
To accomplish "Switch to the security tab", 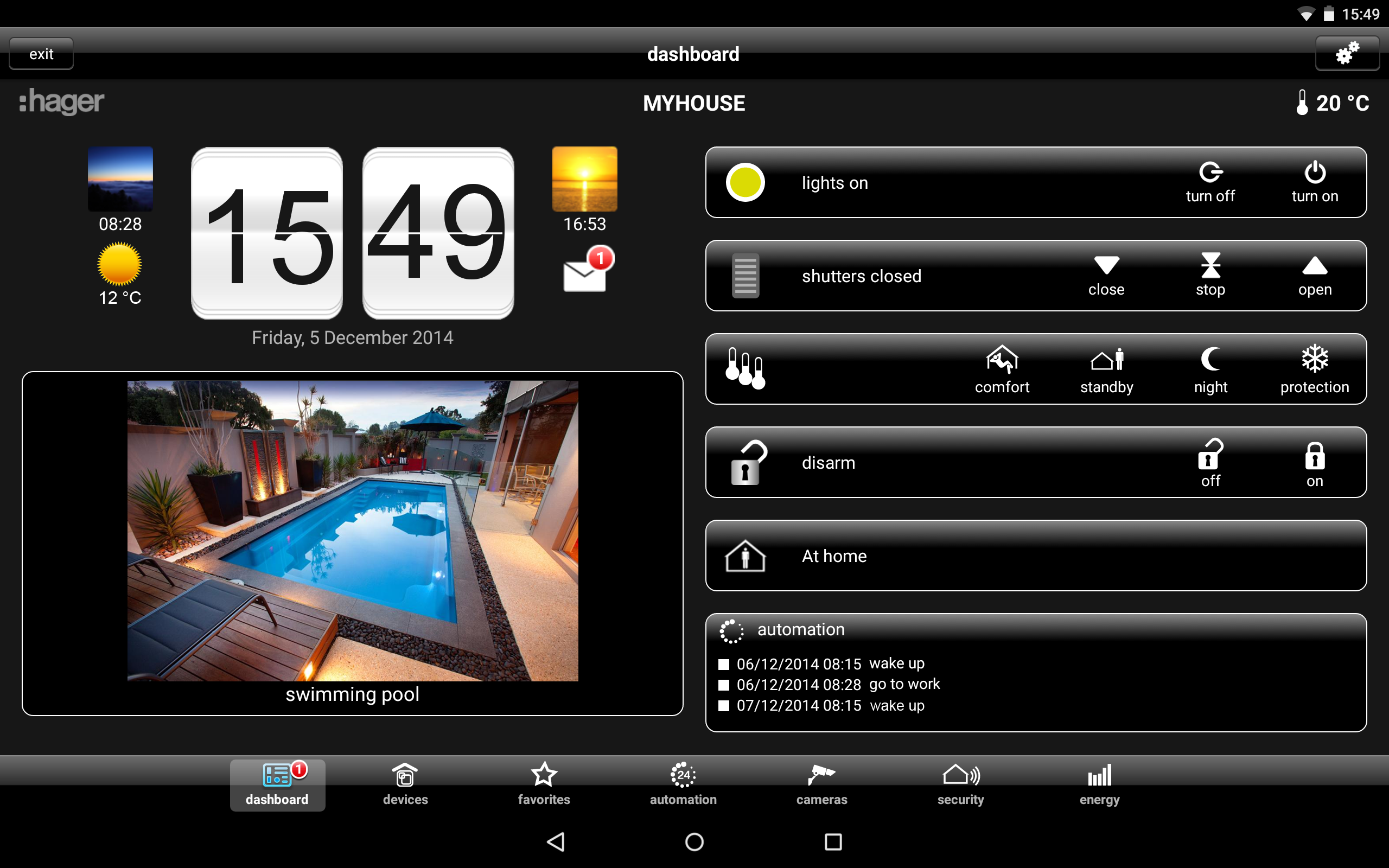I will 960,785.
